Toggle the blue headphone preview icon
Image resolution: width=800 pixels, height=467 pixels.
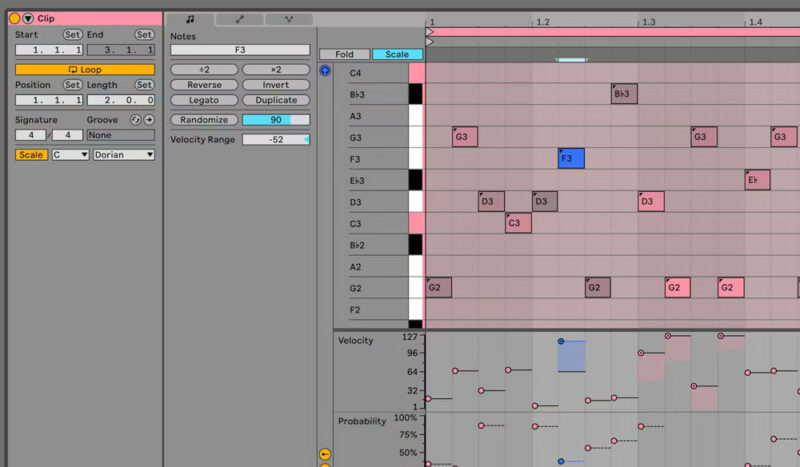click(x=325, y=70)
